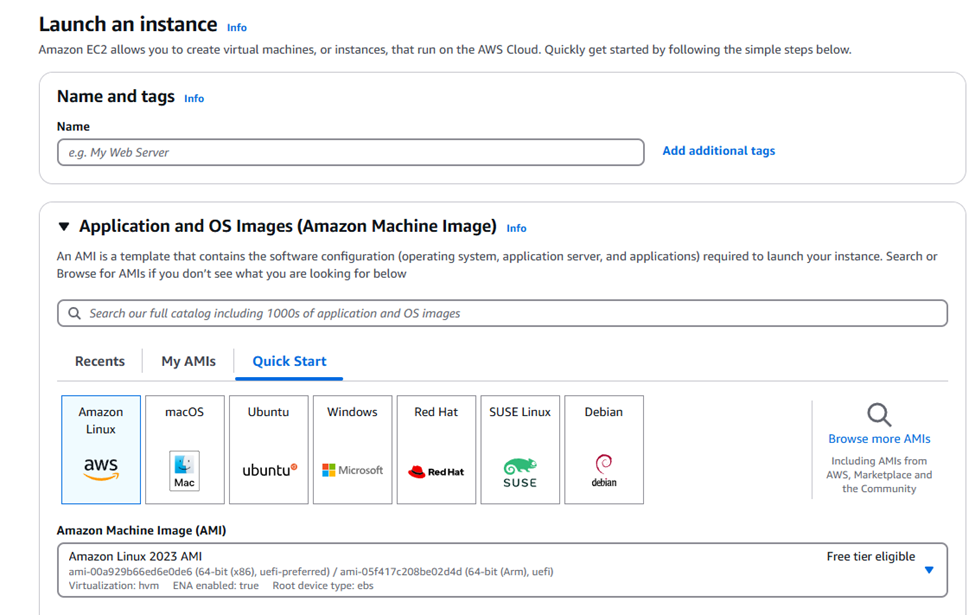Choose the macOS AMI tile
Screen dimensions: 975x615
click(185, 450)
